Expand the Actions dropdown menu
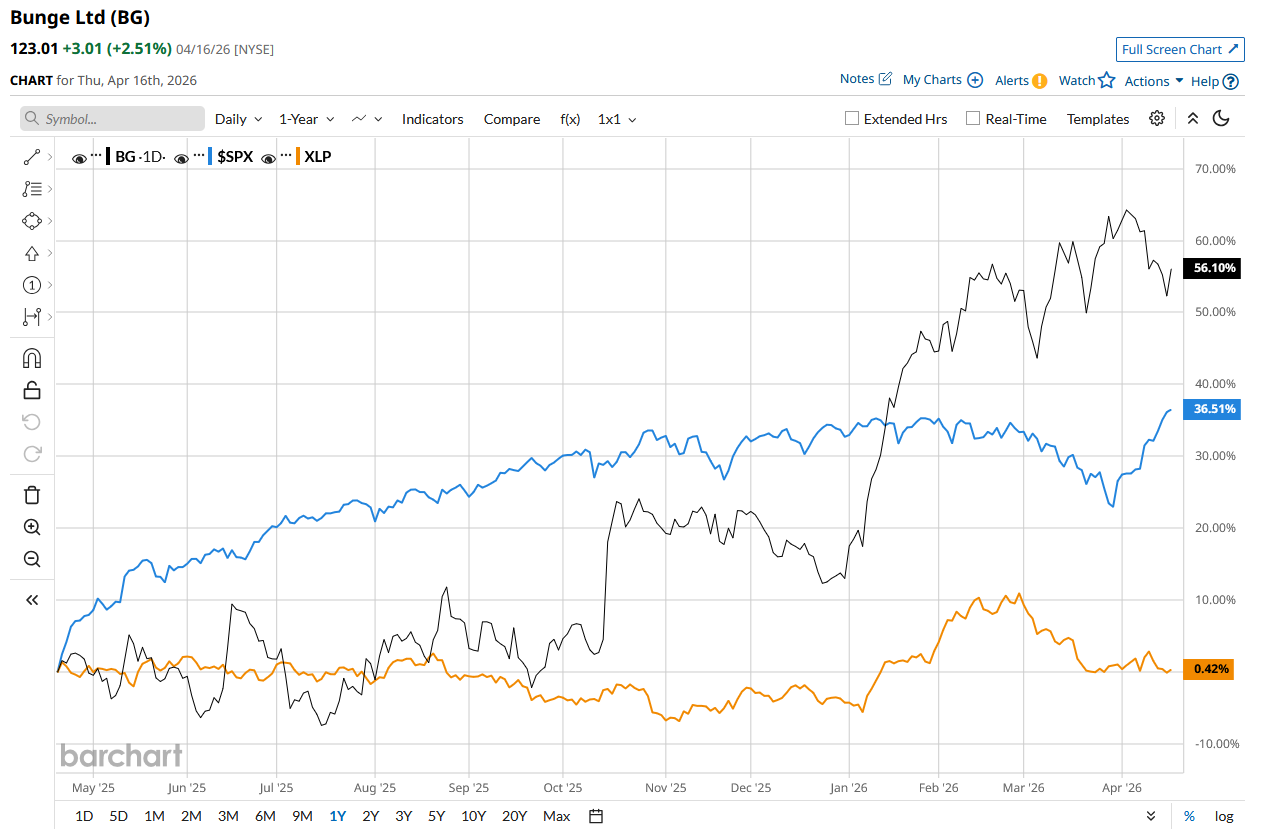Screen dimensions: 1268x829 pyautogui.click(x=1154, y=81)
